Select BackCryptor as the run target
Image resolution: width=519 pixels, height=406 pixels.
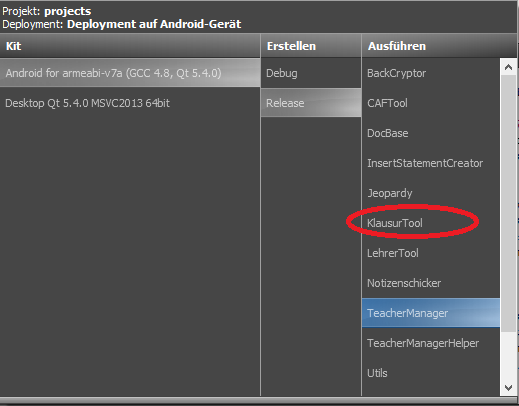431,73
